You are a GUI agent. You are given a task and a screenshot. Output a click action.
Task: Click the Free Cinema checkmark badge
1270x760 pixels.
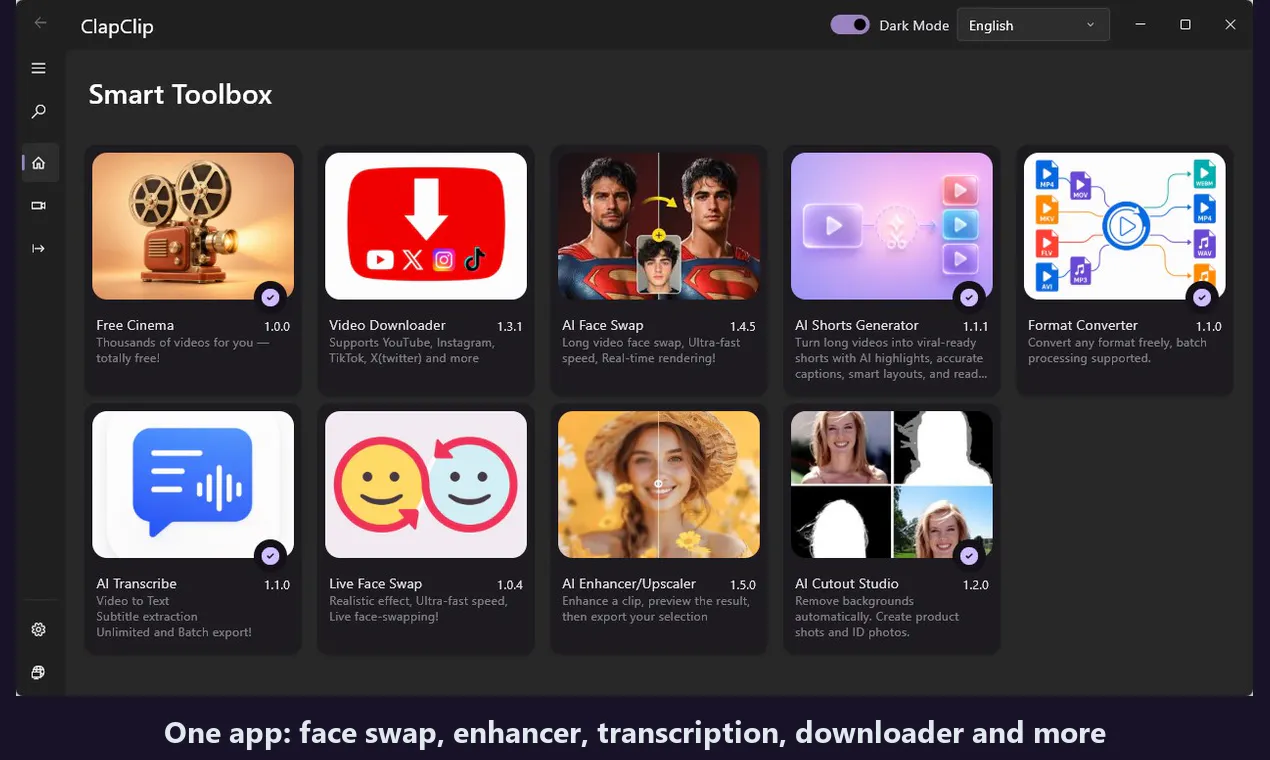(270, 297)
